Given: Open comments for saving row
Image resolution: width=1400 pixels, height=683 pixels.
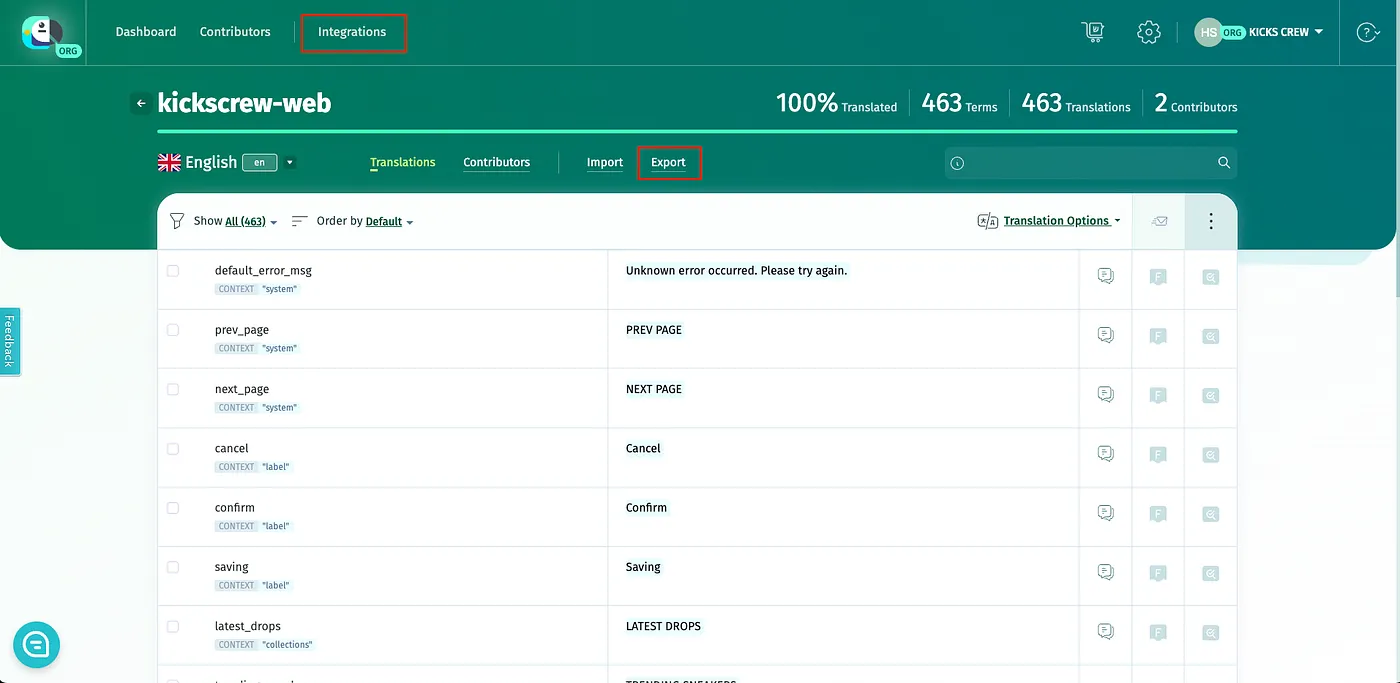Looking at the screenshot, I should (x=1105, y=572).
